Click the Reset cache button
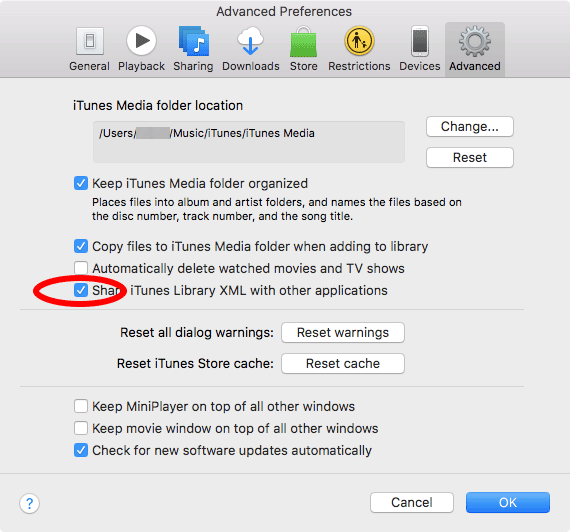The width and height of the screenshot is (570, 532). (343, 363)
